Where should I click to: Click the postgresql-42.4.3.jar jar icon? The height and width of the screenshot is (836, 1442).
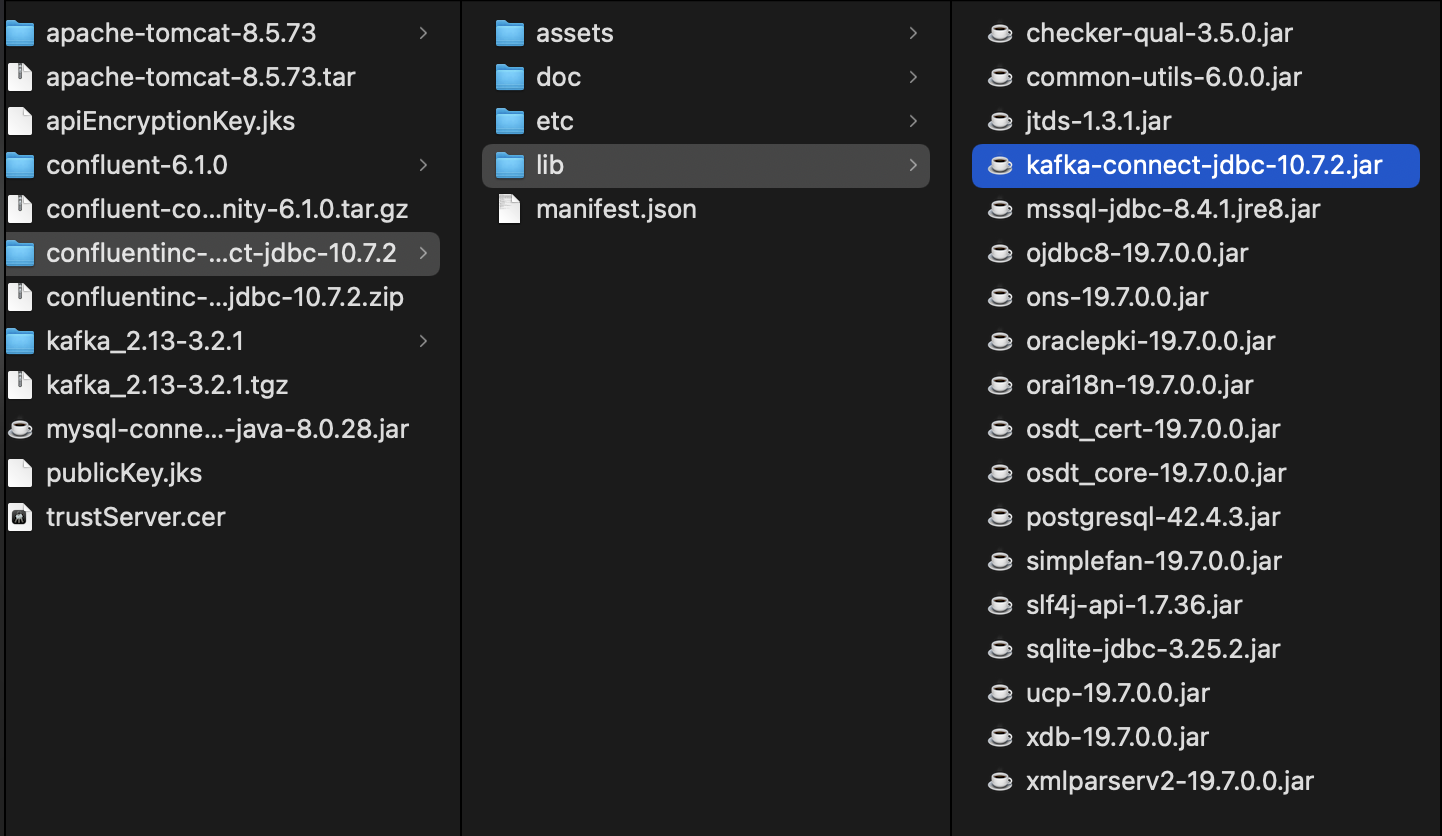click(1000, 517)
